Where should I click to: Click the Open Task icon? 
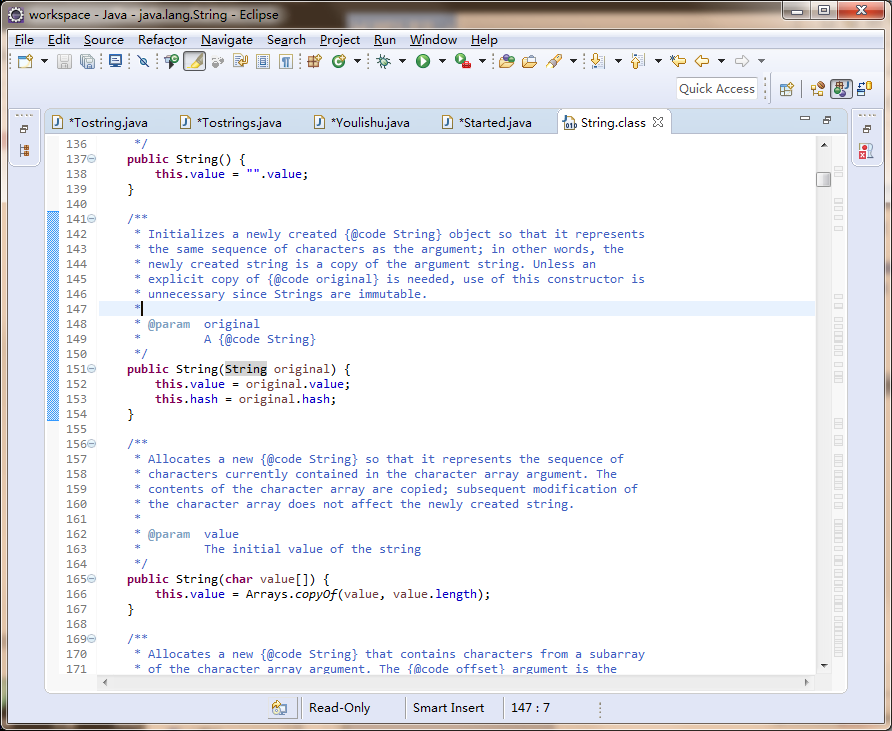217,61
